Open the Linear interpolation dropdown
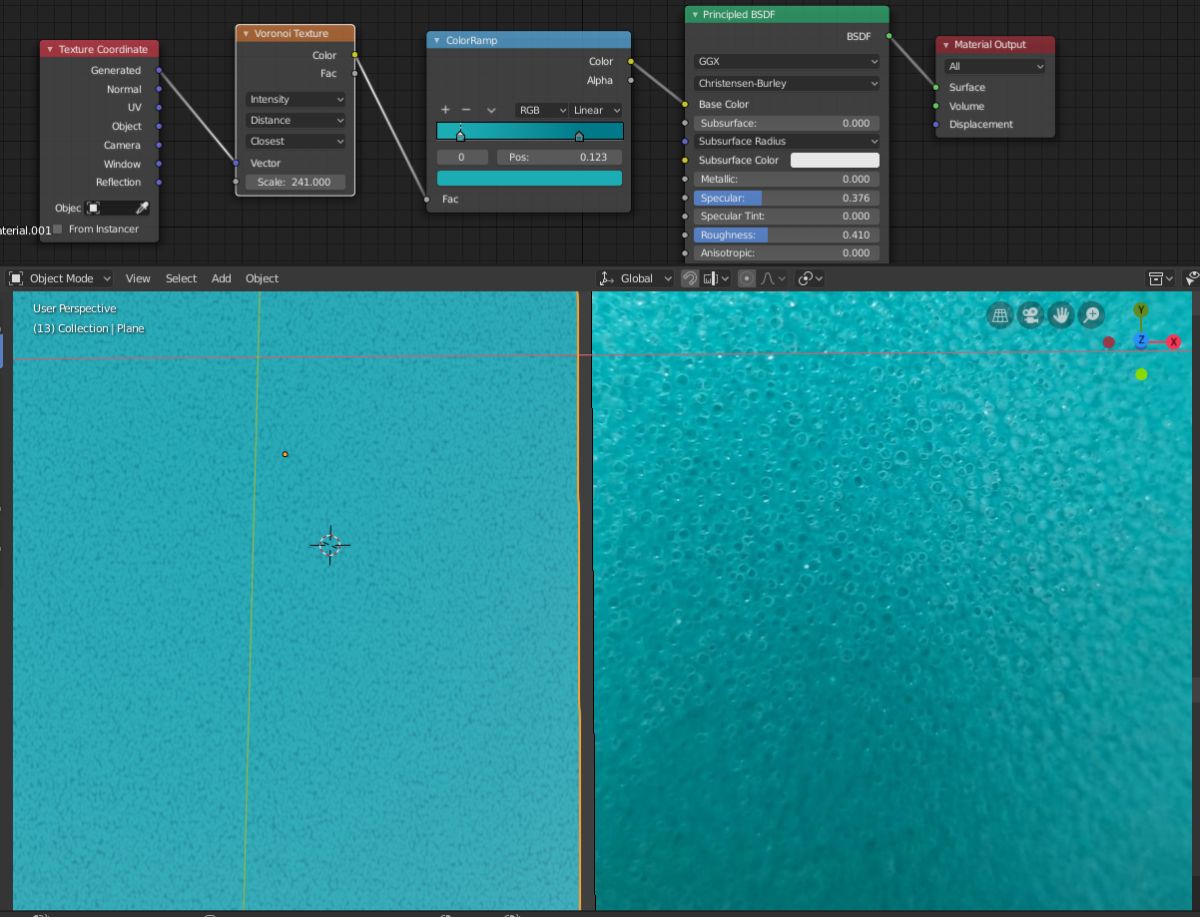Viewport: 1200px width, 917px height. 596,110
